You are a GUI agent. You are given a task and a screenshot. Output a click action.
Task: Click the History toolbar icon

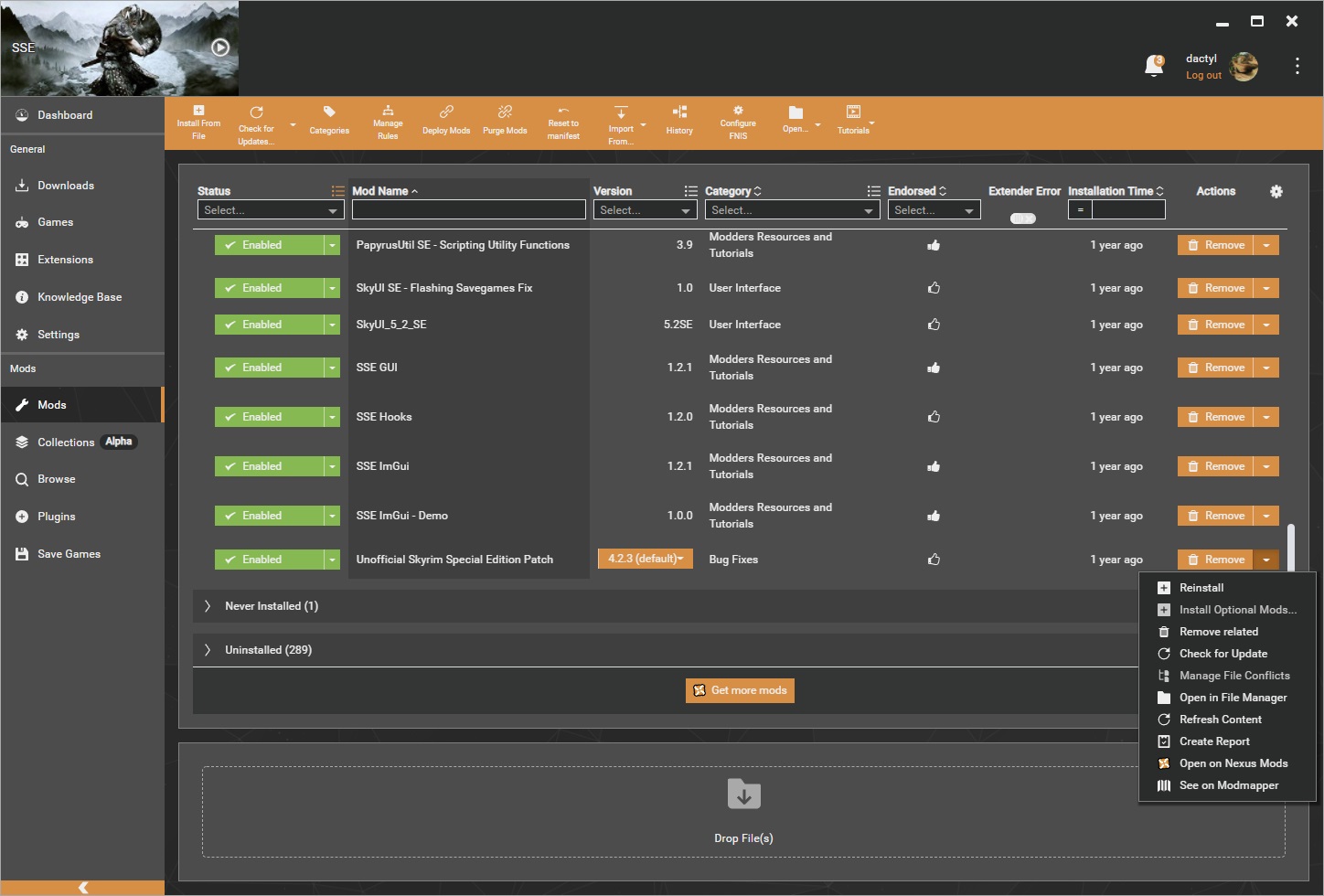coord(679,122)
